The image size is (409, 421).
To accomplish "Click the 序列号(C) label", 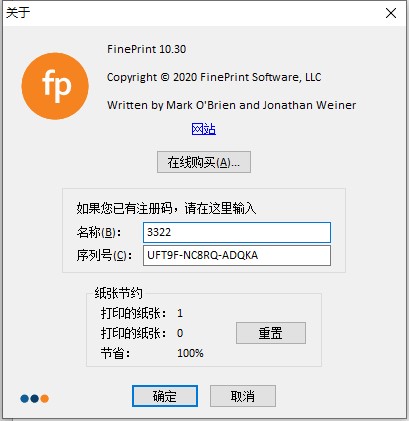I will pos(104,256).
